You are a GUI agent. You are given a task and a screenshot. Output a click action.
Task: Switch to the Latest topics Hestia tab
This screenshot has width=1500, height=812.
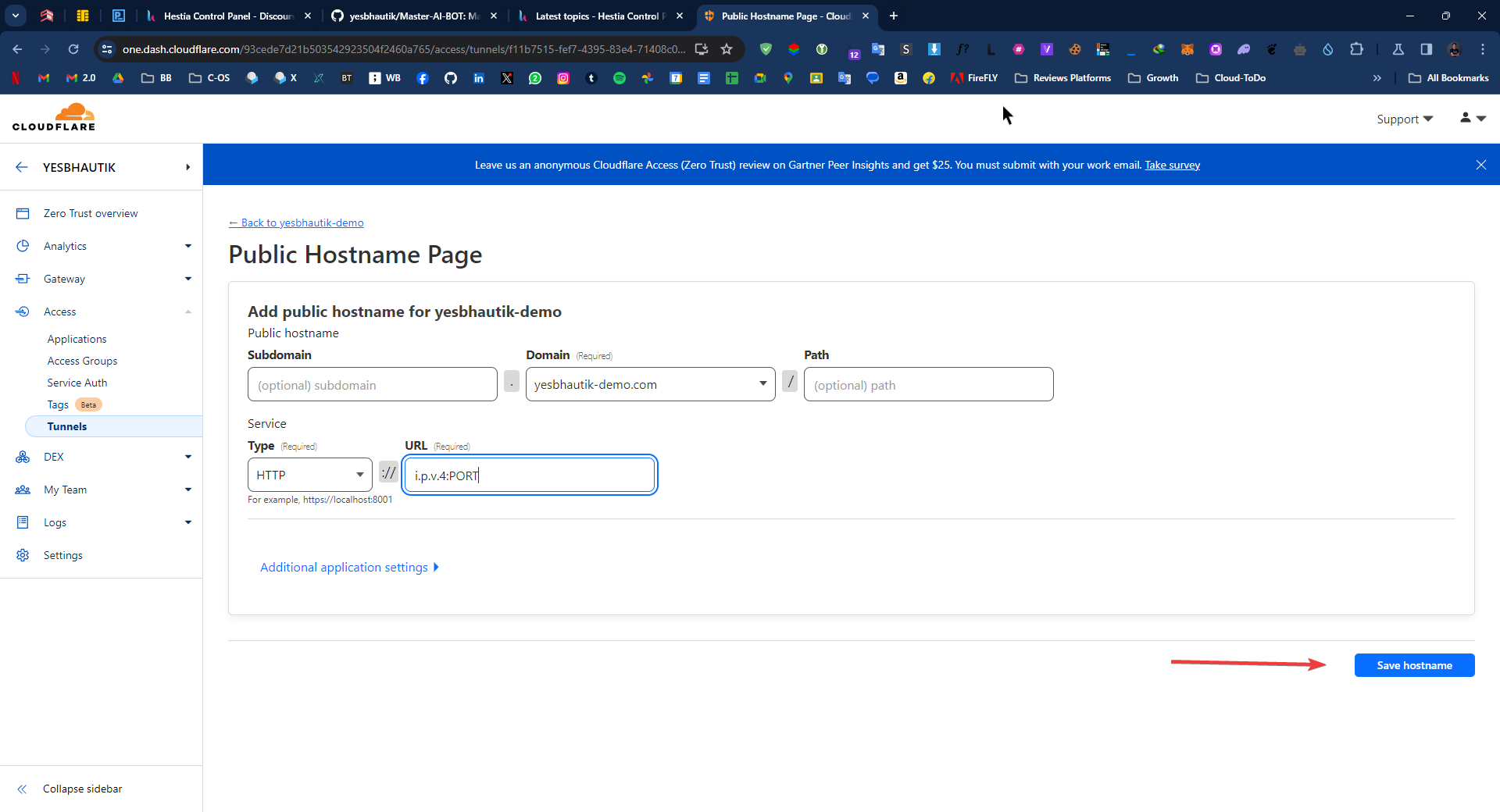(600, 16)
